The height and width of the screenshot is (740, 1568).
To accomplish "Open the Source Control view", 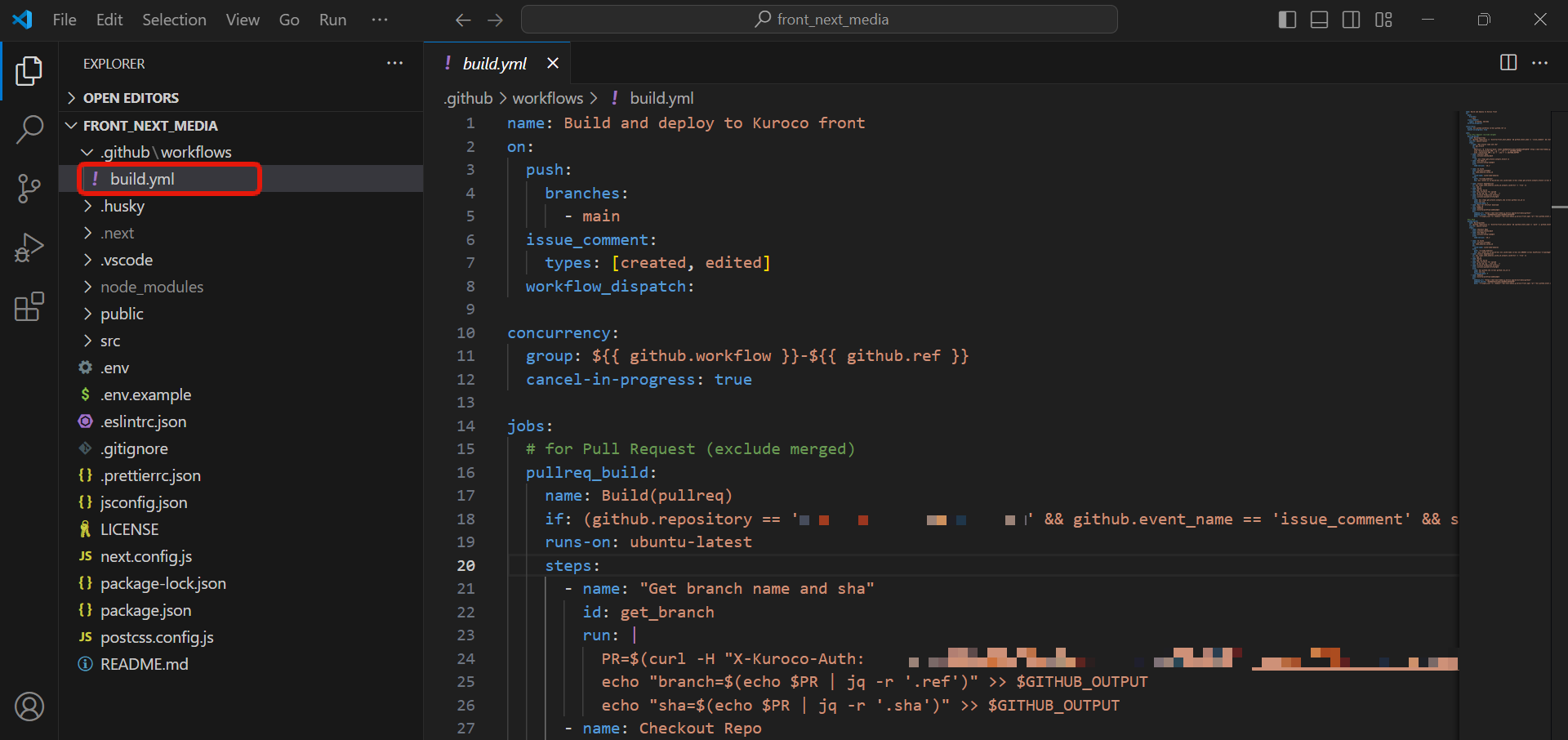I will point(29,189).
